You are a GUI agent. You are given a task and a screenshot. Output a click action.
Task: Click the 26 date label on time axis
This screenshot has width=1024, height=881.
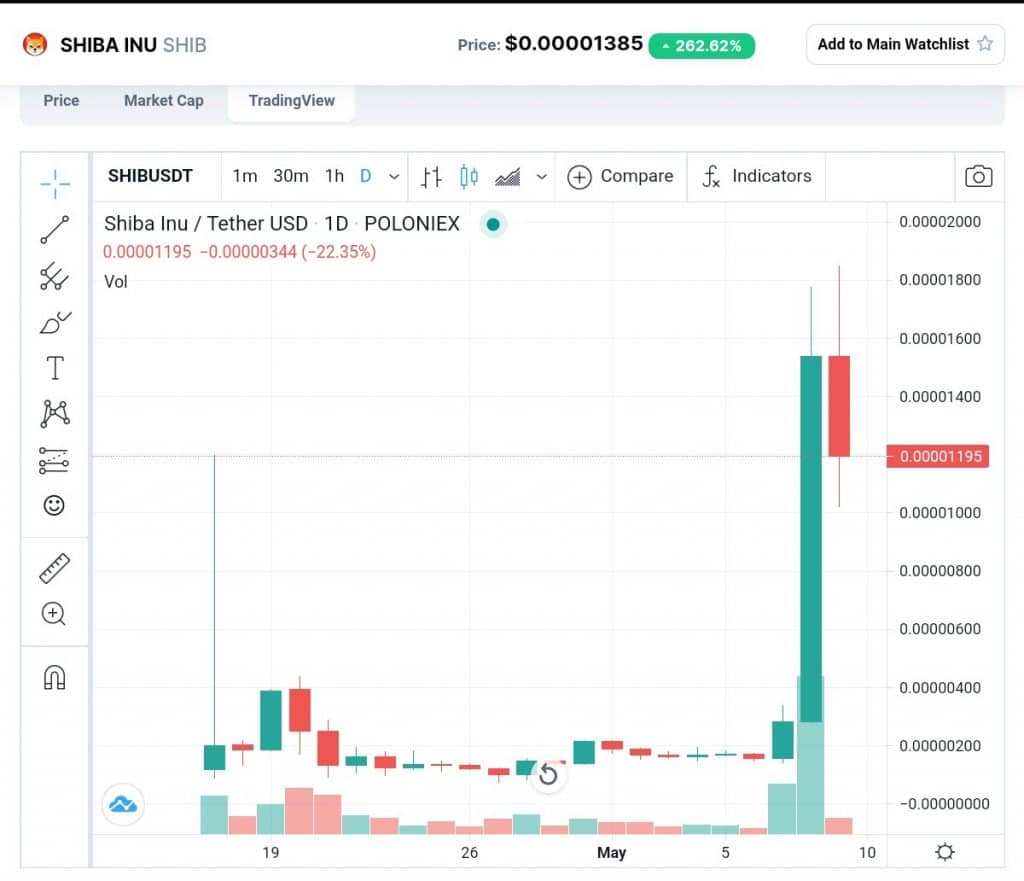[469, 852]
